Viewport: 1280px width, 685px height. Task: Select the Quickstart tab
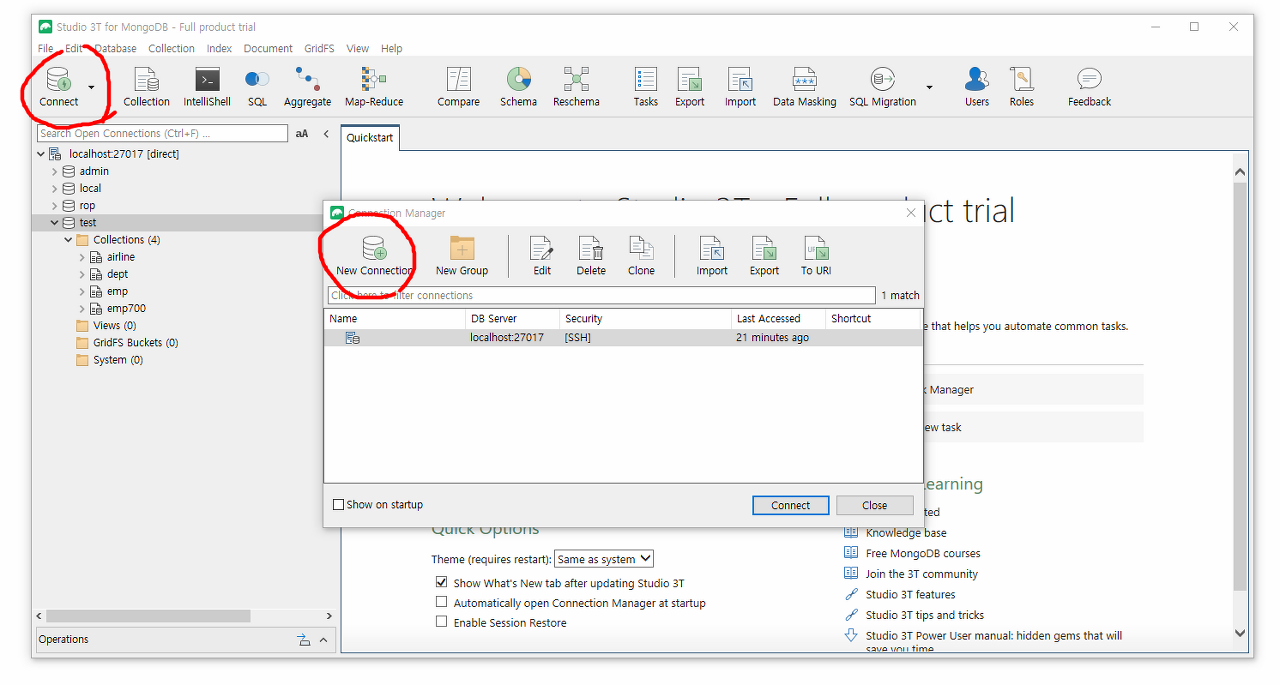pyautogui.click(x=370, y=138)
